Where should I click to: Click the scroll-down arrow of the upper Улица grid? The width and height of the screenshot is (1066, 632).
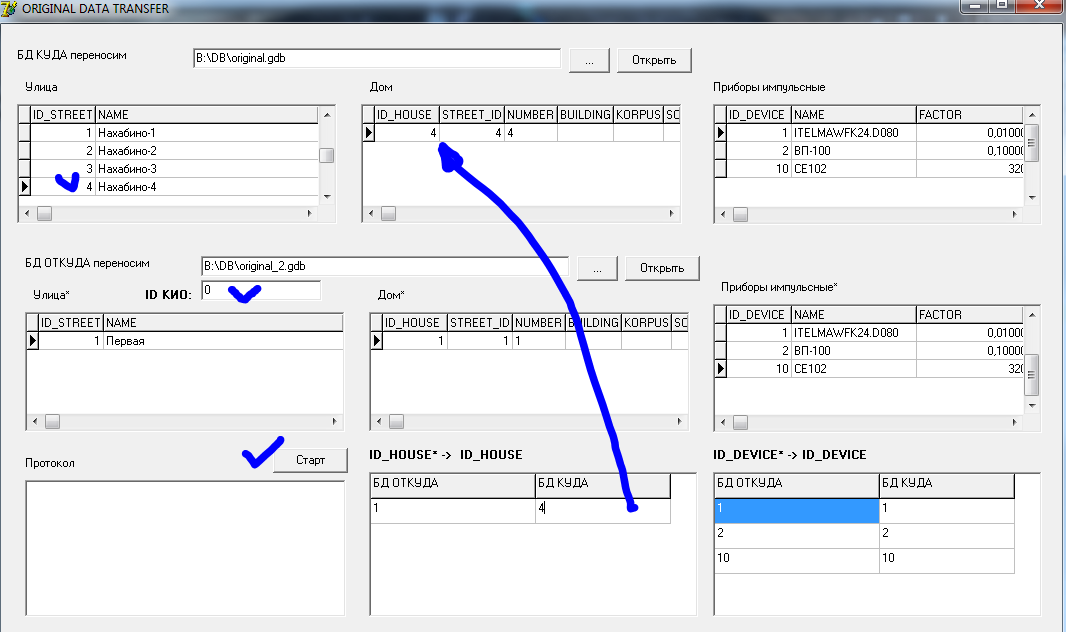[326, 197]
